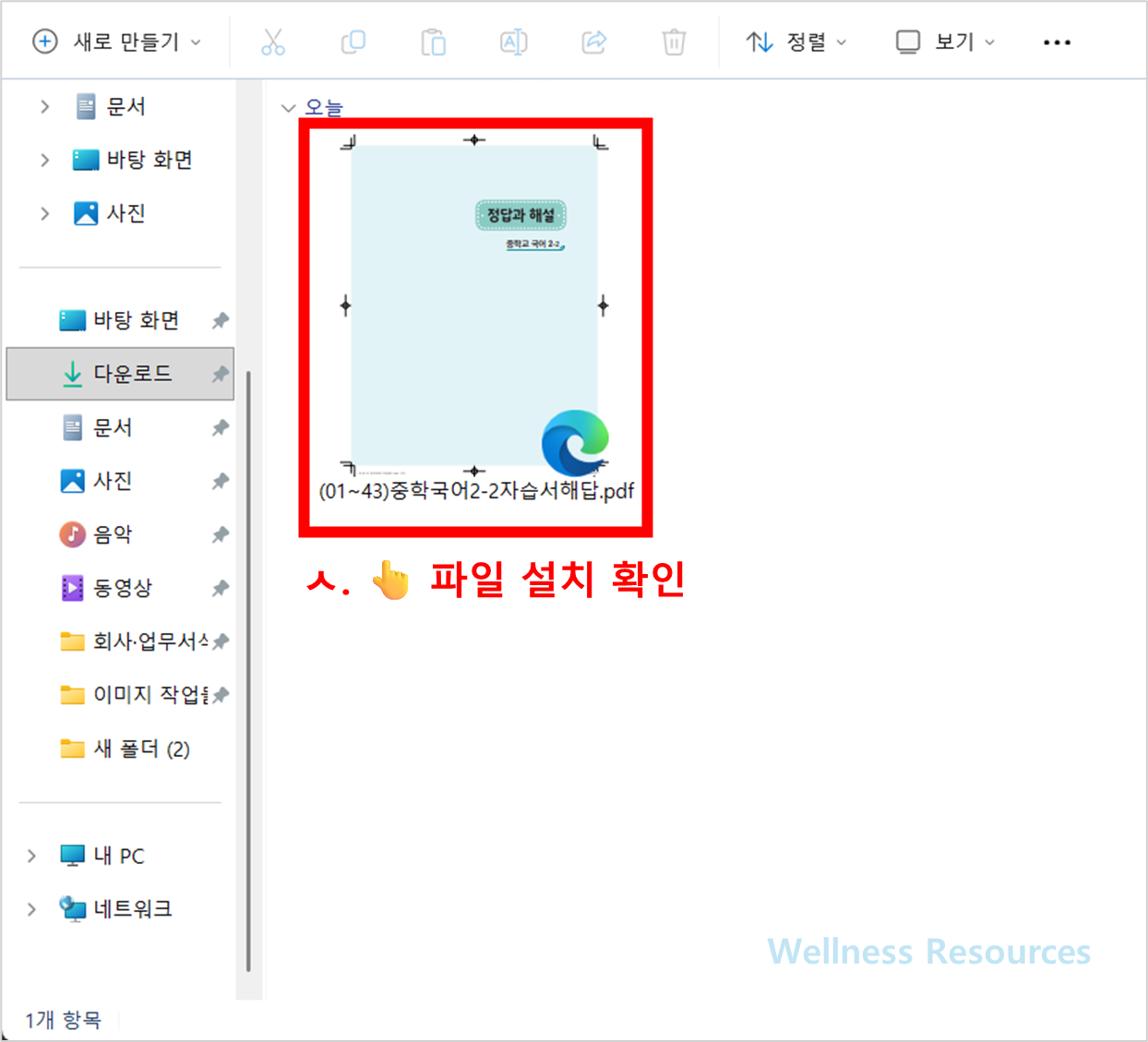The width and height of the screenshot is (1148, 1042).
Task: Click the 음악 music note icon
Action: [x=73, y=534]
